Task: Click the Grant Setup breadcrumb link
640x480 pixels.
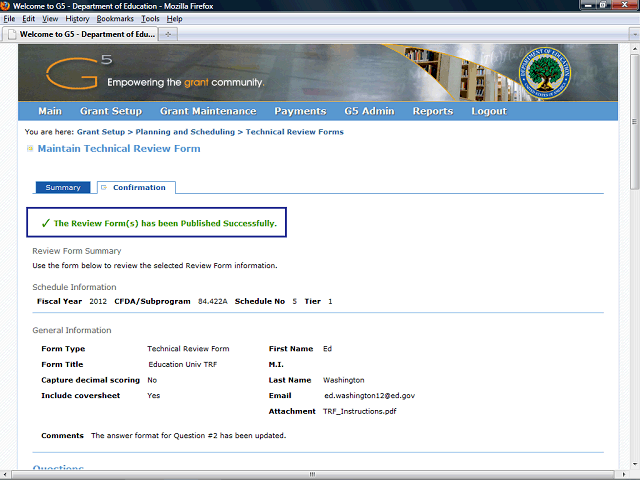Action: pos(101,132)
